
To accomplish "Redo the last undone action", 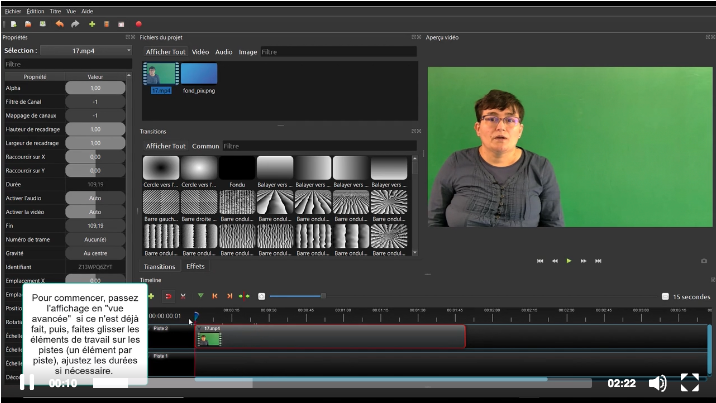I will pos(75,24).
